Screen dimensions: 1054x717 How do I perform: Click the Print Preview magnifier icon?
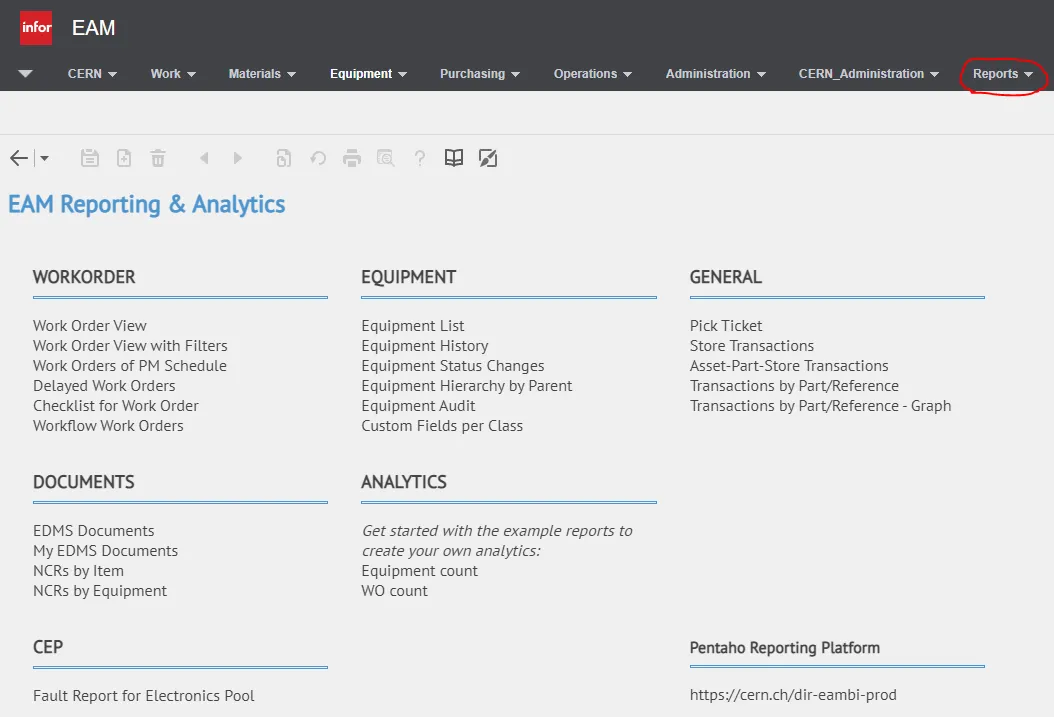(x=386, y=159)
